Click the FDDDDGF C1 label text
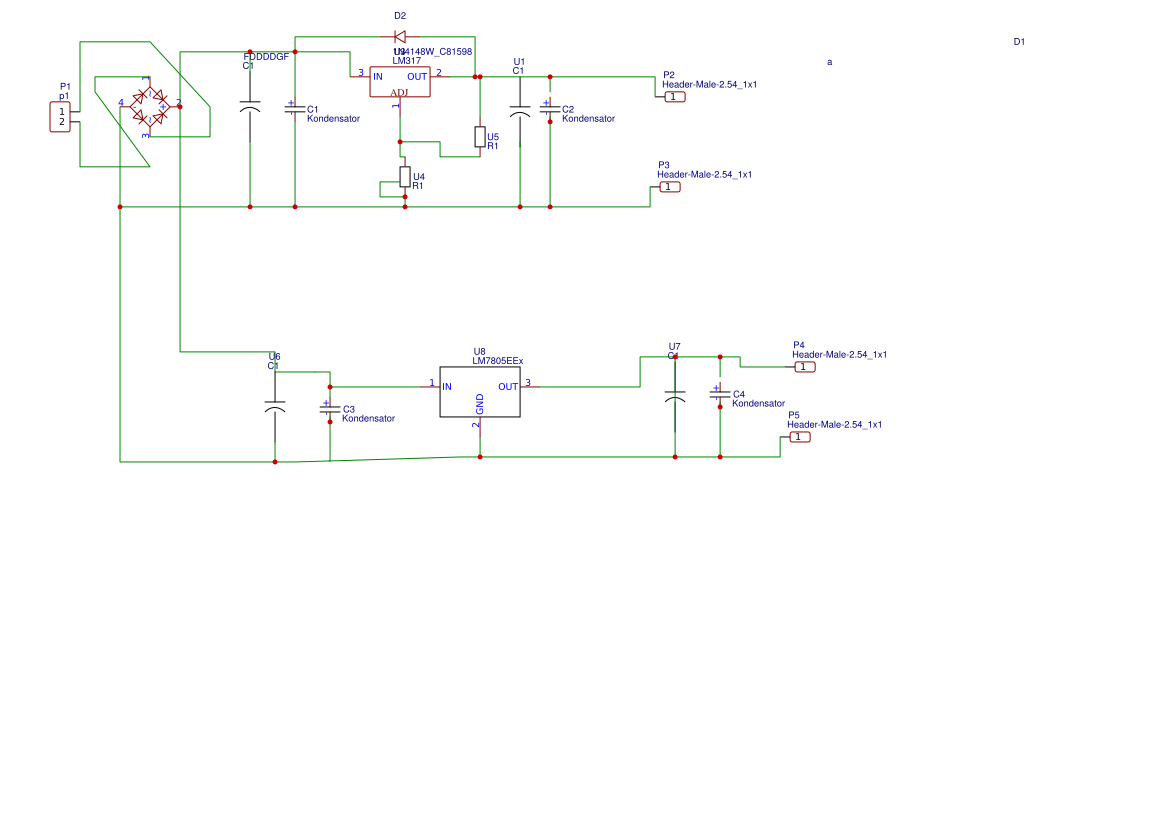This screenshot has width=1170, height=828. (x=264, y=57)
